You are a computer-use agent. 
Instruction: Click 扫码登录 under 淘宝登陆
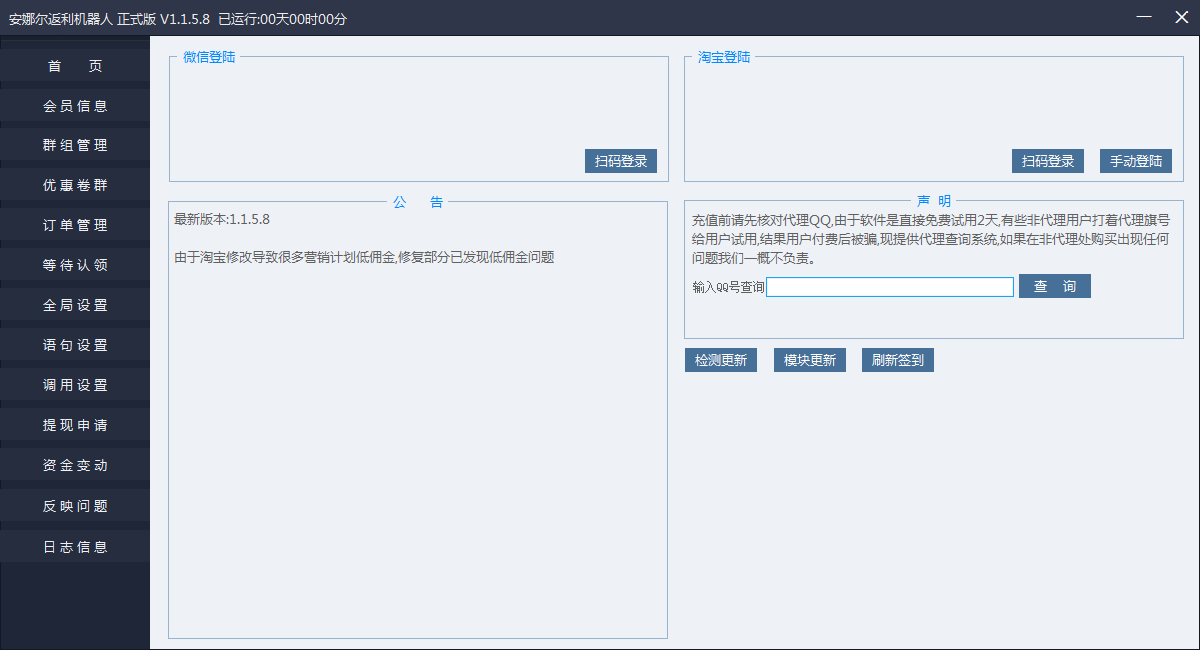pos(1047,161)
